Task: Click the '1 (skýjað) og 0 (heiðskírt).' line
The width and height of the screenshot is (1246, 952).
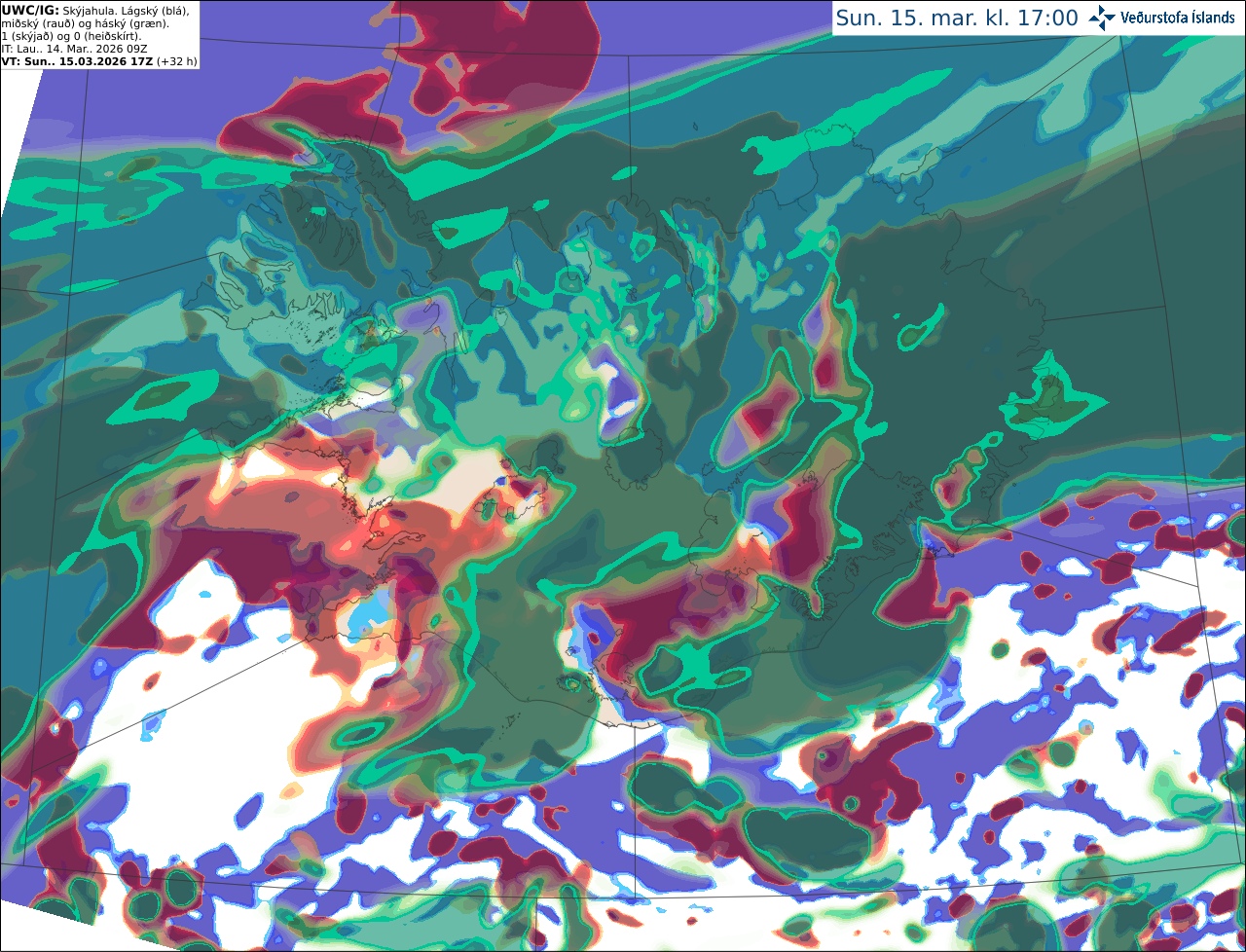Action: (x=71, y=36)
